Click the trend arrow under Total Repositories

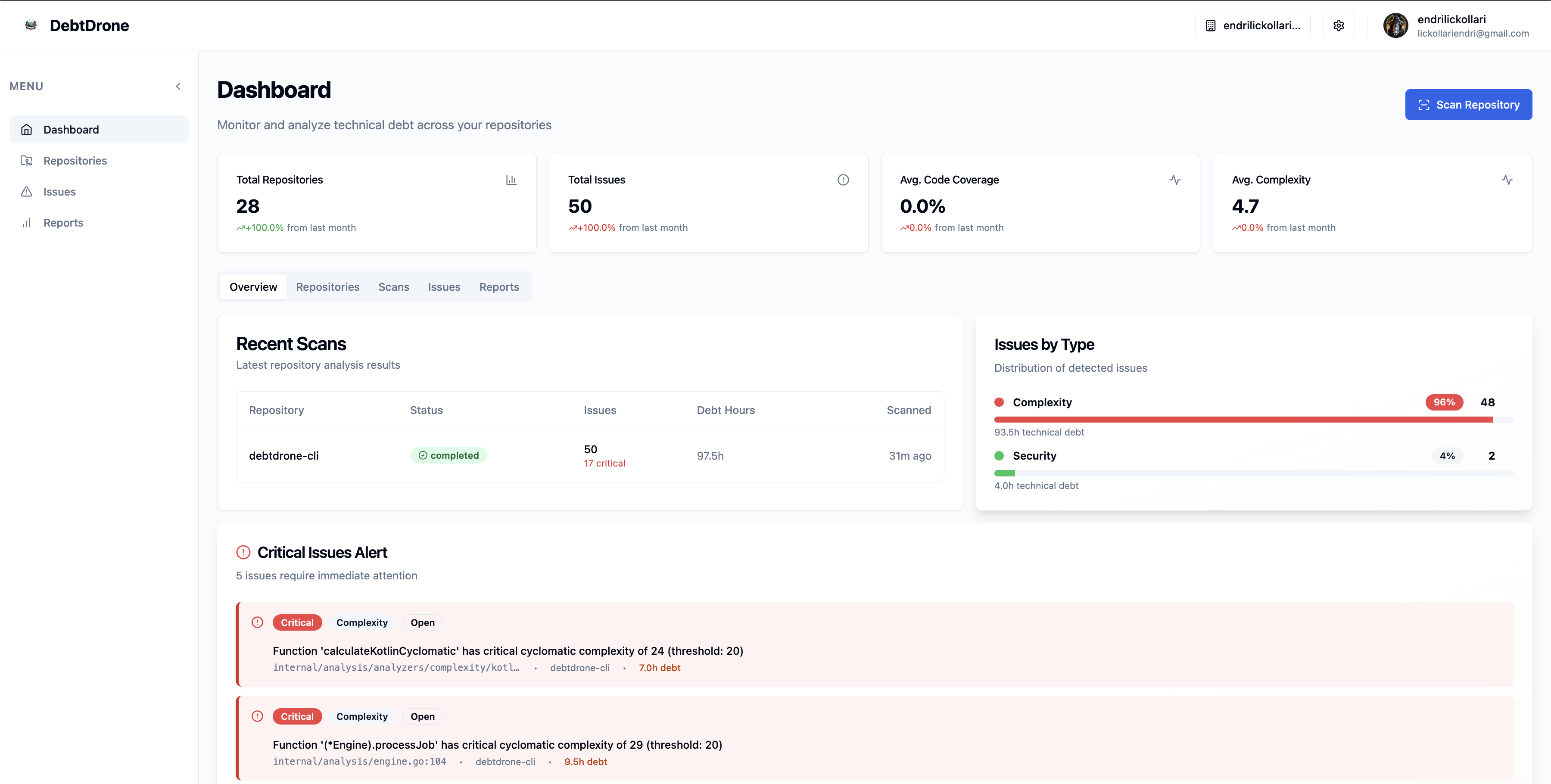(241, 228)
